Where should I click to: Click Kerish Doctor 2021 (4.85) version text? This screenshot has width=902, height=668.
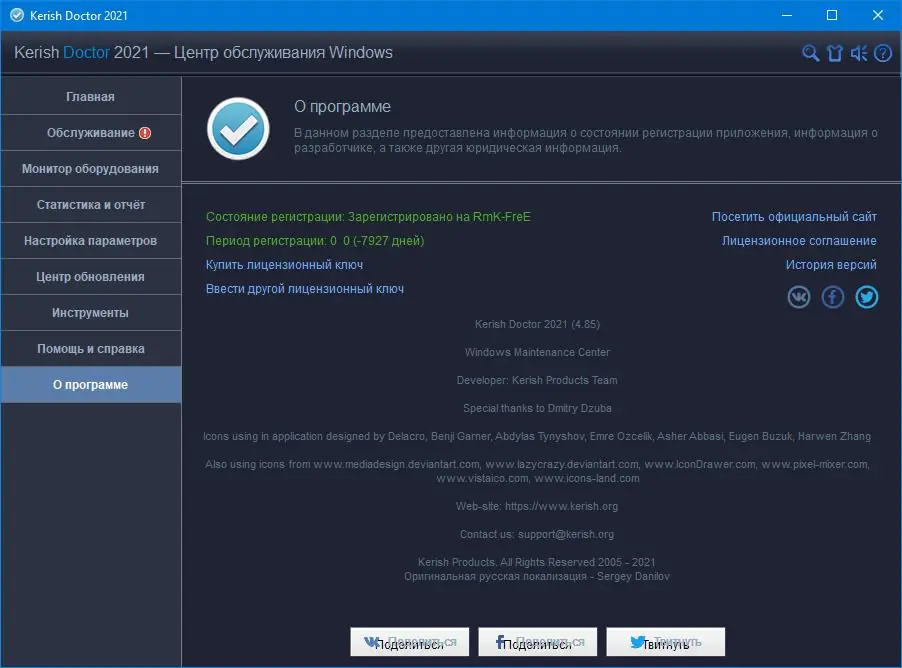(537, 325)
